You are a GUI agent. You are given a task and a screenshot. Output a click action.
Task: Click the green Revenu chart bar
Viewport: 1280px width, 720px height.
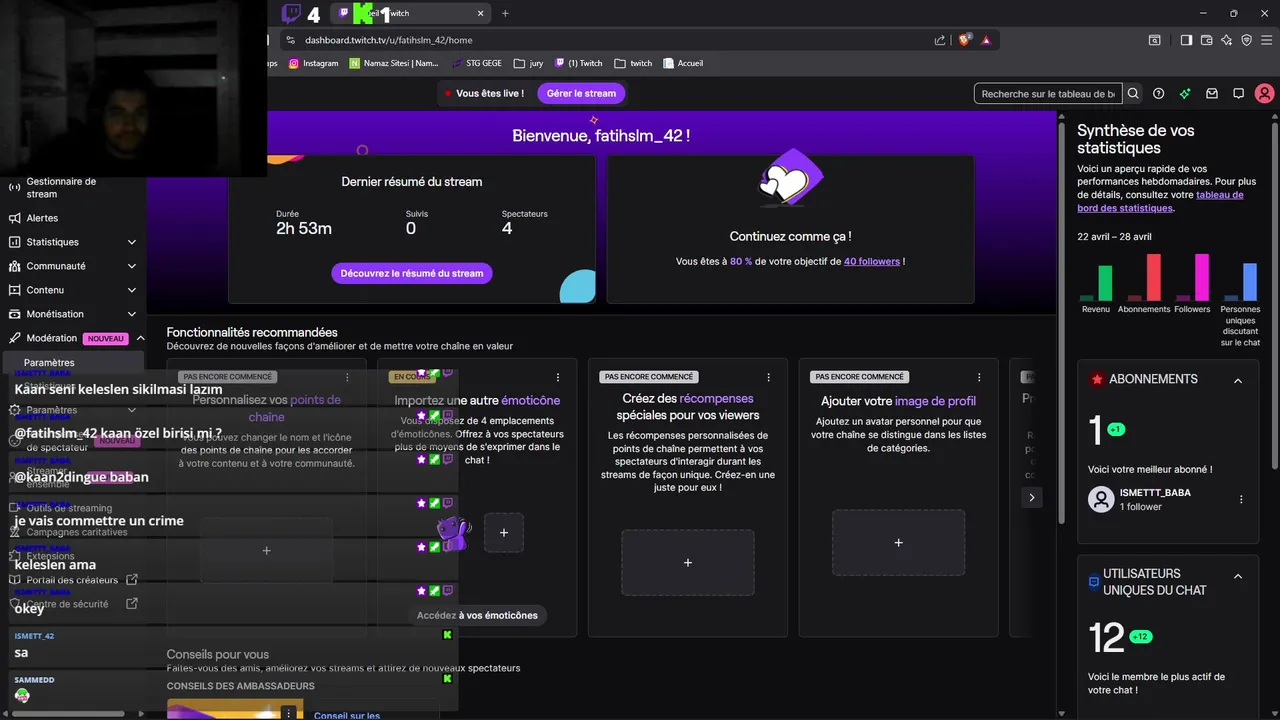click(x=1105, y=283)
